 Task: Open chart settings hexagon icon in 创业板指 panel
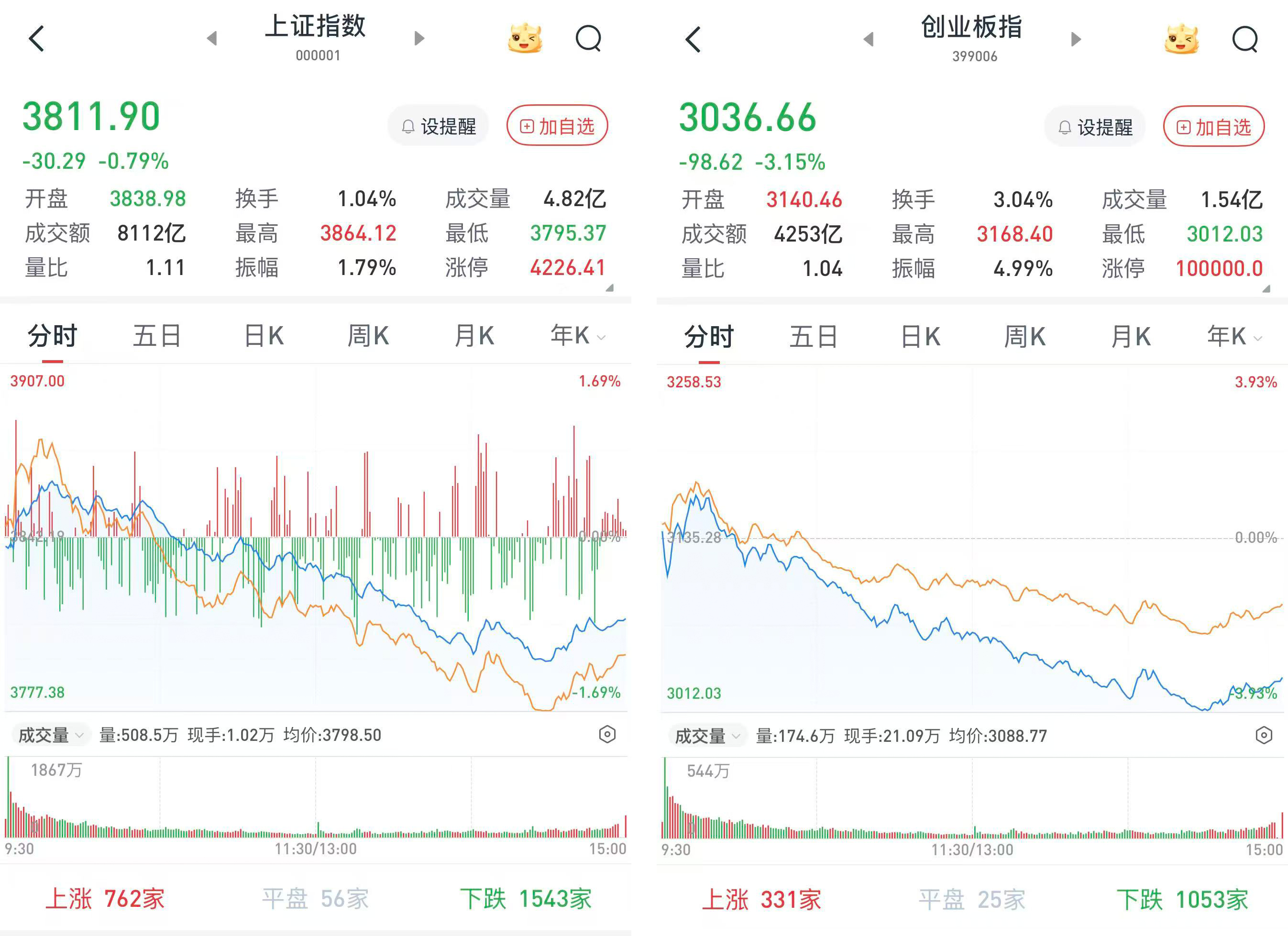click(1264, 736)
